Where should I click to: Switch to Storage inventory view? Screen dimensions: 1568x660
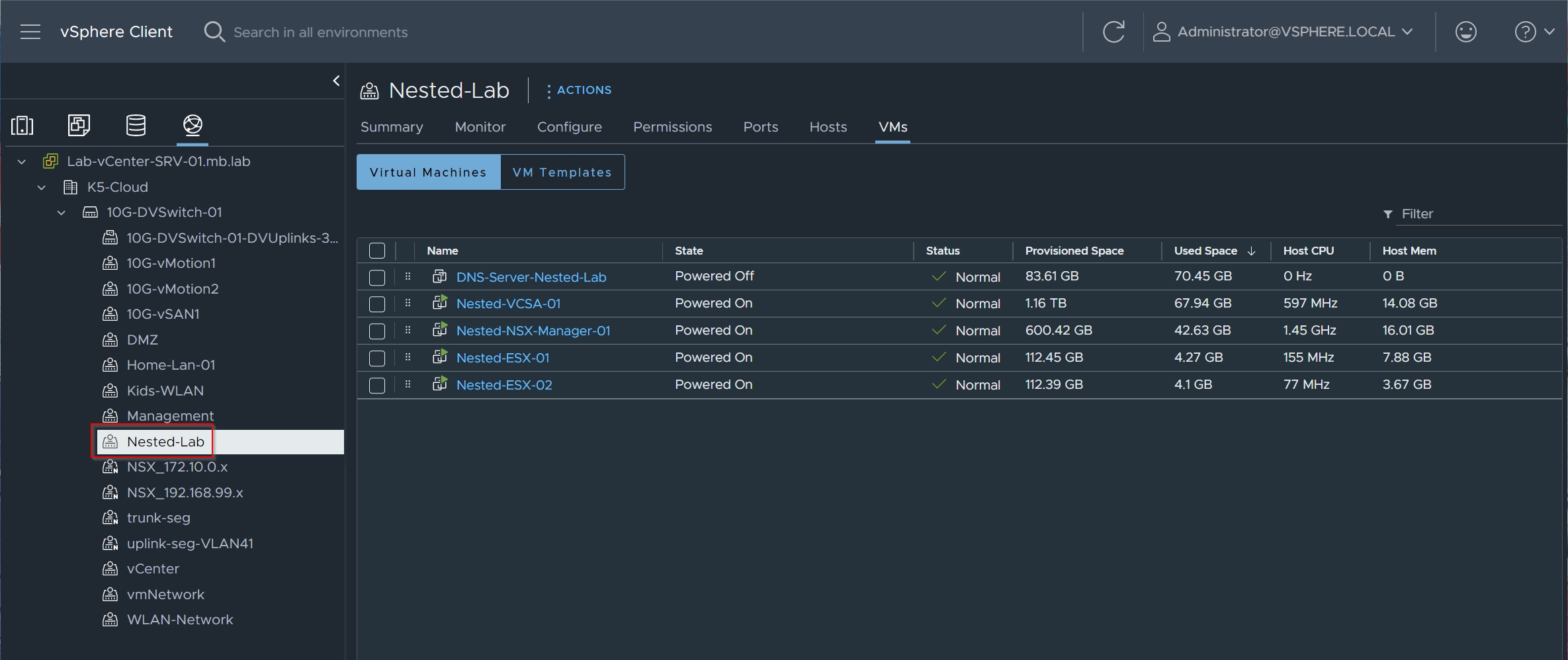click(x=136, y=125)
